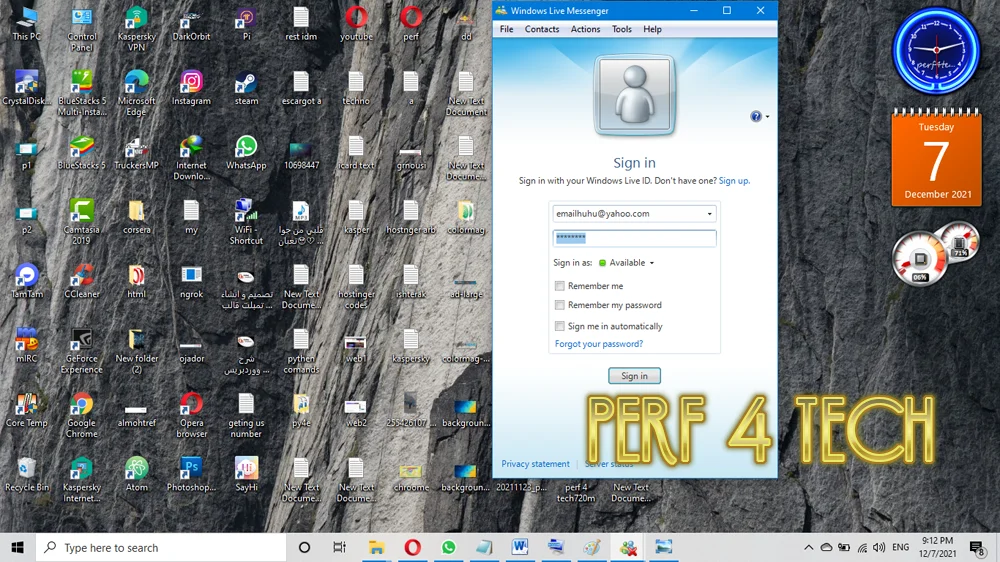Click the Sign up link
This screenshot has height=562, width=1000.
tap(734, 181)
